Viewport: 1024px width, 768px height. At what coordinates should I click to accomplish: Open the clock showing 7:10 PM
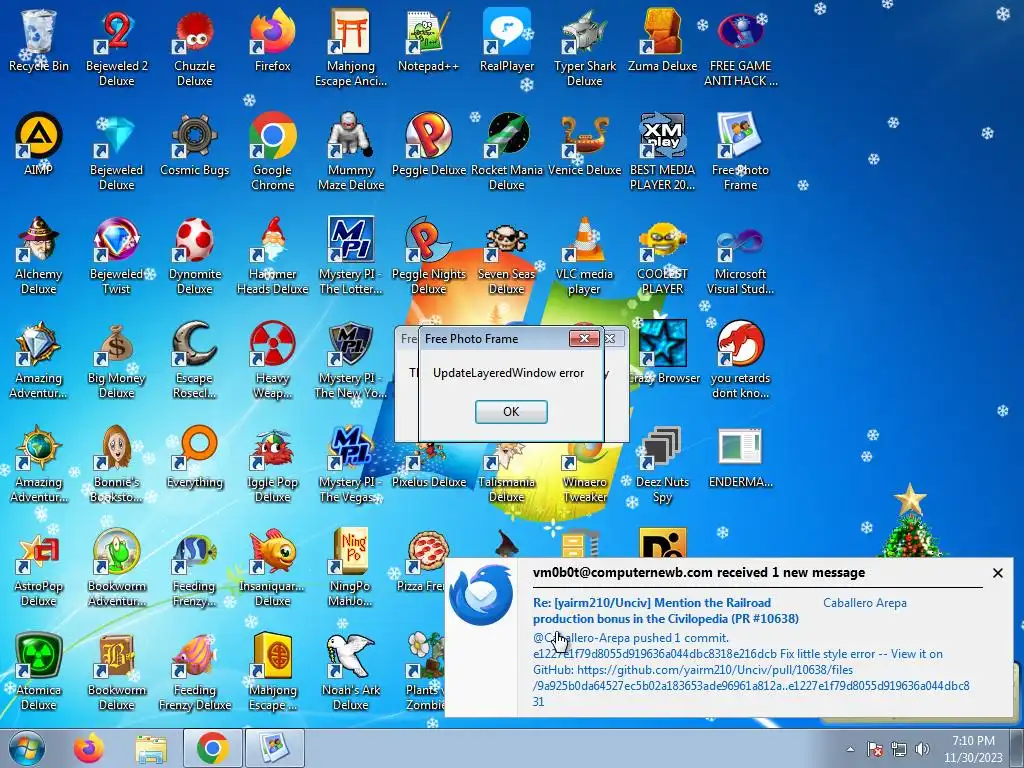coord(973,749)
